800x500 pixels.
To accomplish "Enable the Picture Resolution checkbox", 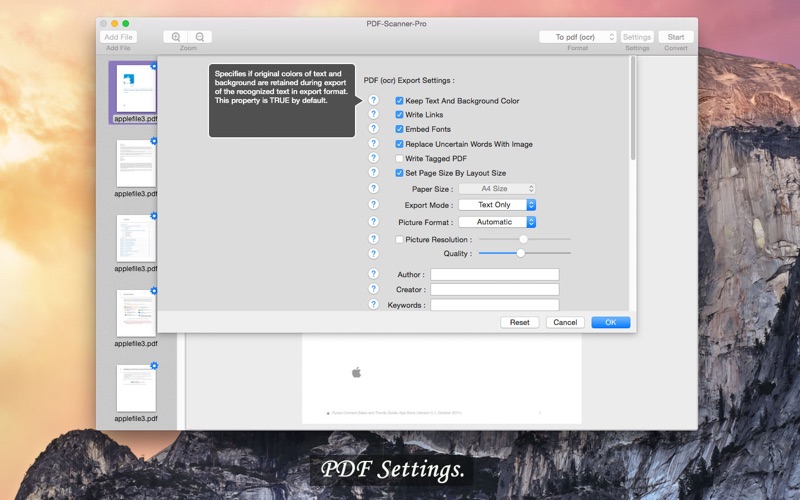I will (399, 239).
